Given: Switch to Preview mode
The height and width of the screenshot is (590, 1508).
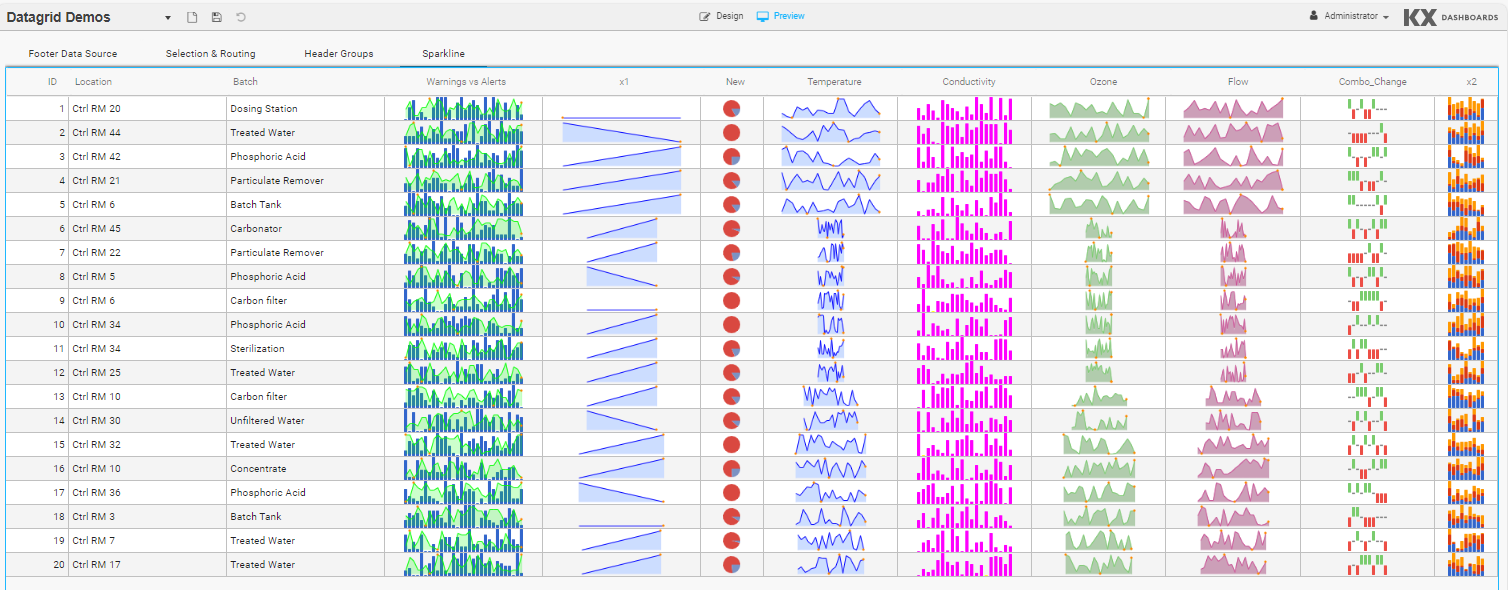Looking at the screenshot, I should pos(780,16).
